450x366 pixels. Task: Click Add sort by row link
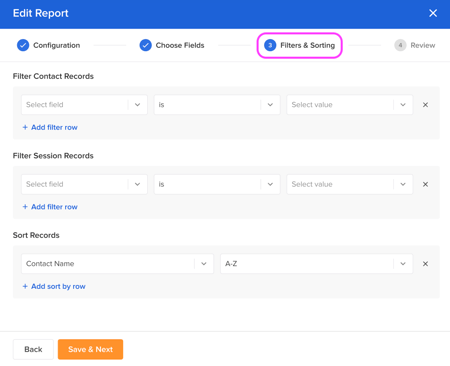tap(54, 286)
